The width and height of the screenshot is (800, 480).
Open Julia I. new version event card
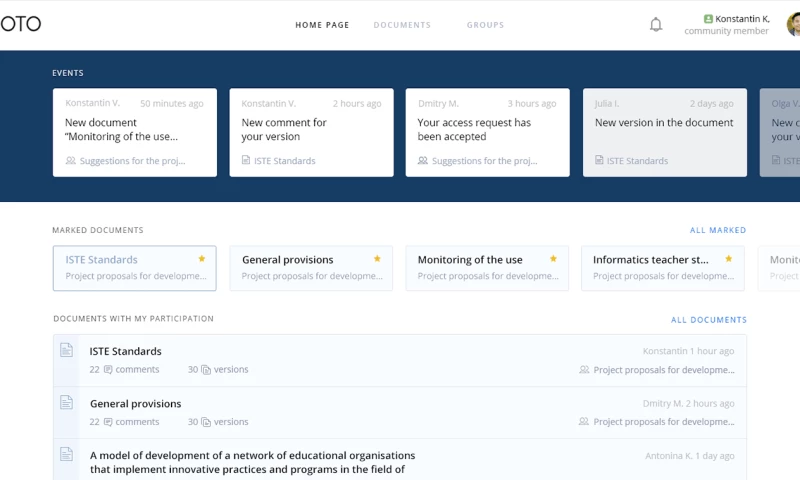665,132
